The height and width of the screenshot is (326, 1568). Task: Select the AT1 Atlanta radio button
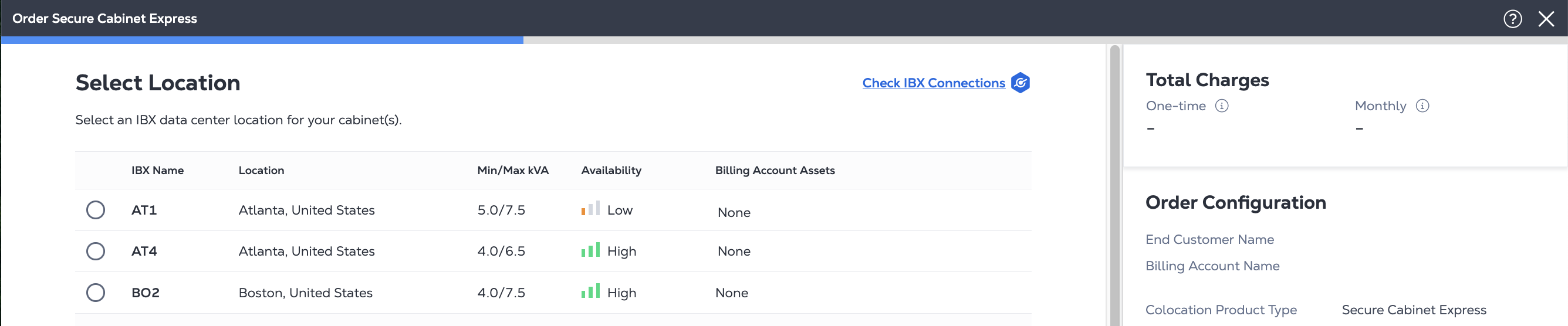[96, 210]
